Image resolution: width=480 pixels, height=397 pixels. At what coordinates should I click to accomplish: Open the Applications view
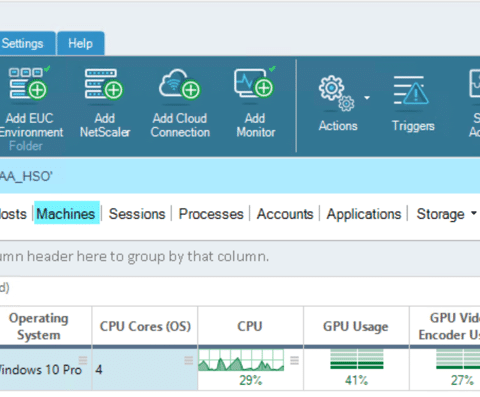pos(364,214)
